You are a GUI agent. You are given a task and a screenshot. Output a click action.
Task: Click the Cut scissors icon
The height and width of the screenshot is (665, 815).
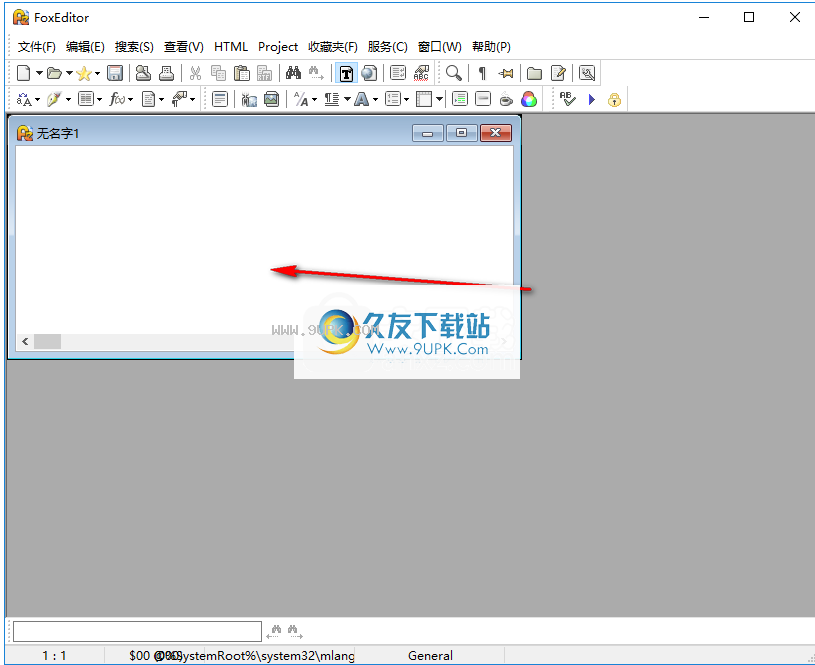coord(195,73)
